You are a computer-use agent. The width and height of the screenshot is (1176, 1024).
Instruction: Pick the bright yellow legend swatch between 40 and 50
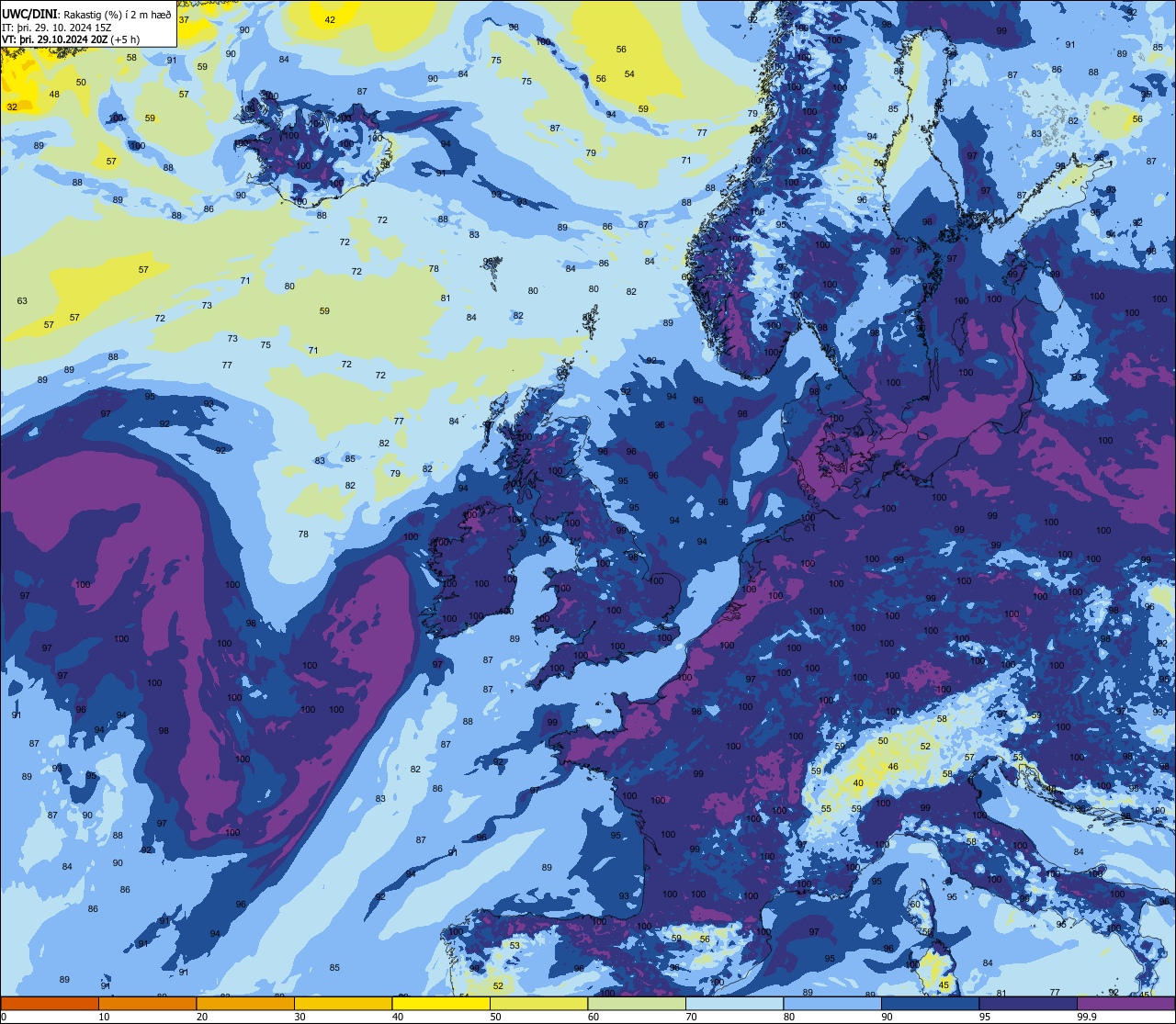tap(441, 1003)
